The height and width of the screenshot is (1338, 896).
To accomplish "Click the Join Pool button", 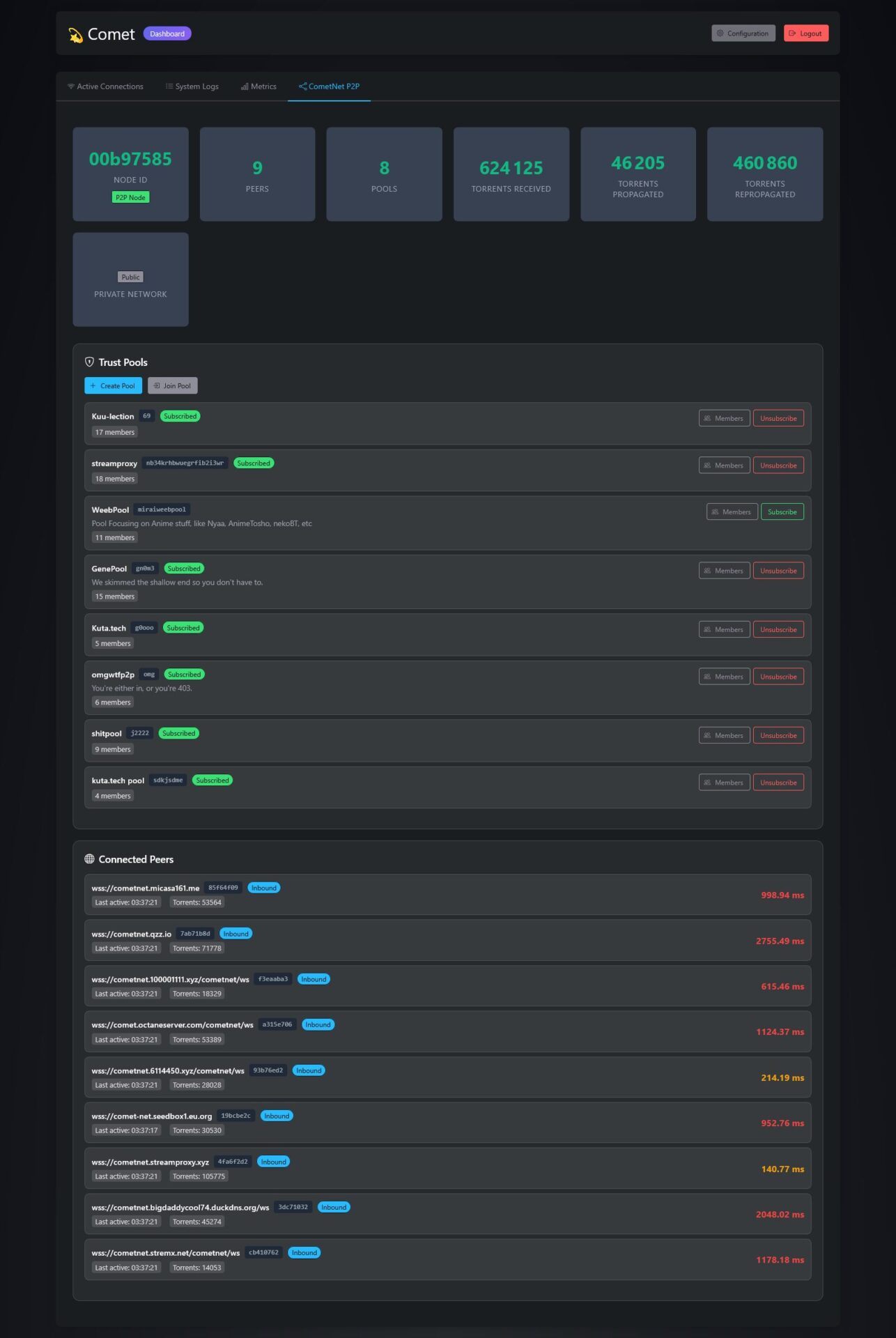I will coord(172,385).
